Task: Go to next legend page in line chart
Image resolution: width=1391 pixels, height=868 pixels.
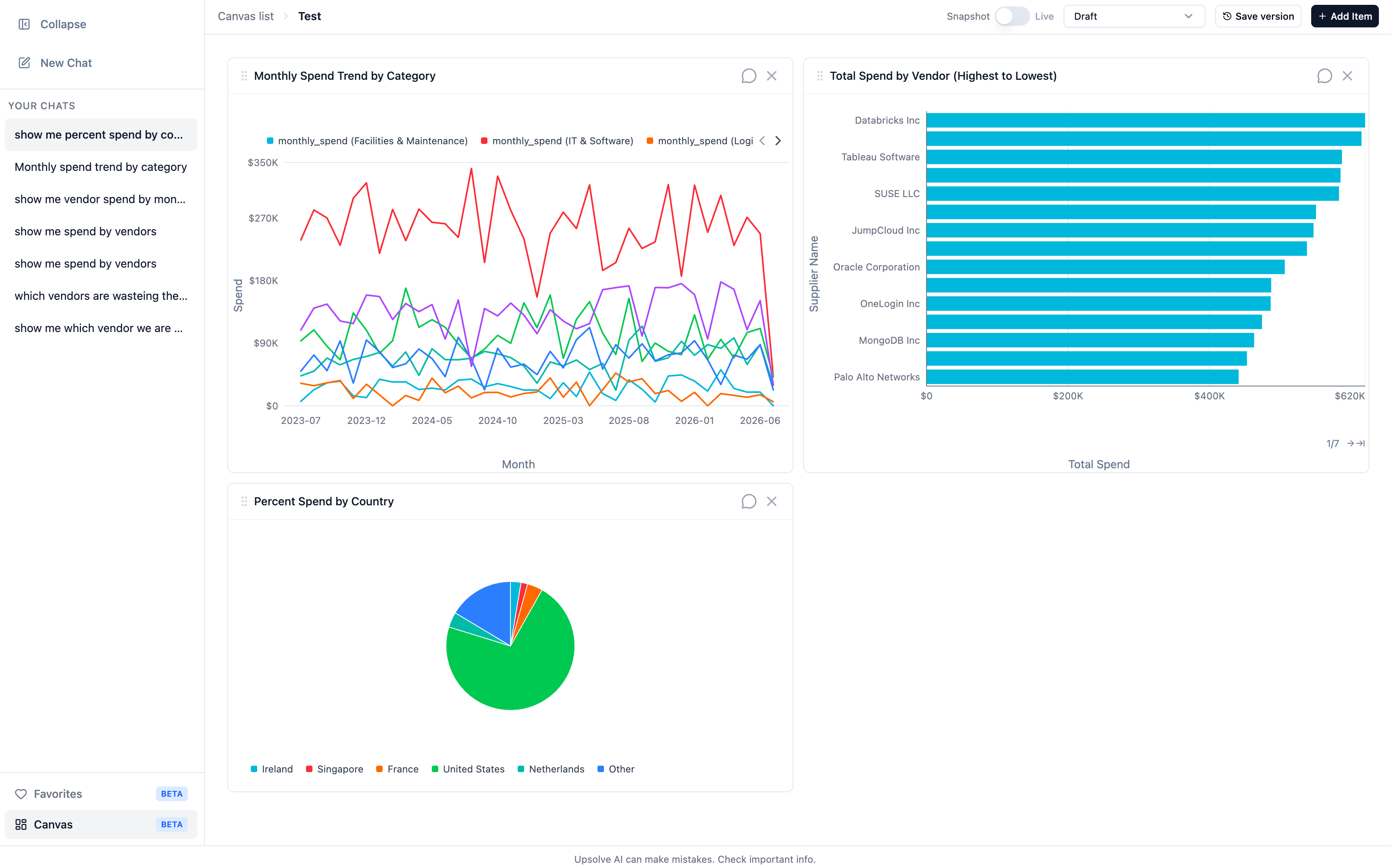Action: (x=778, y=141)
